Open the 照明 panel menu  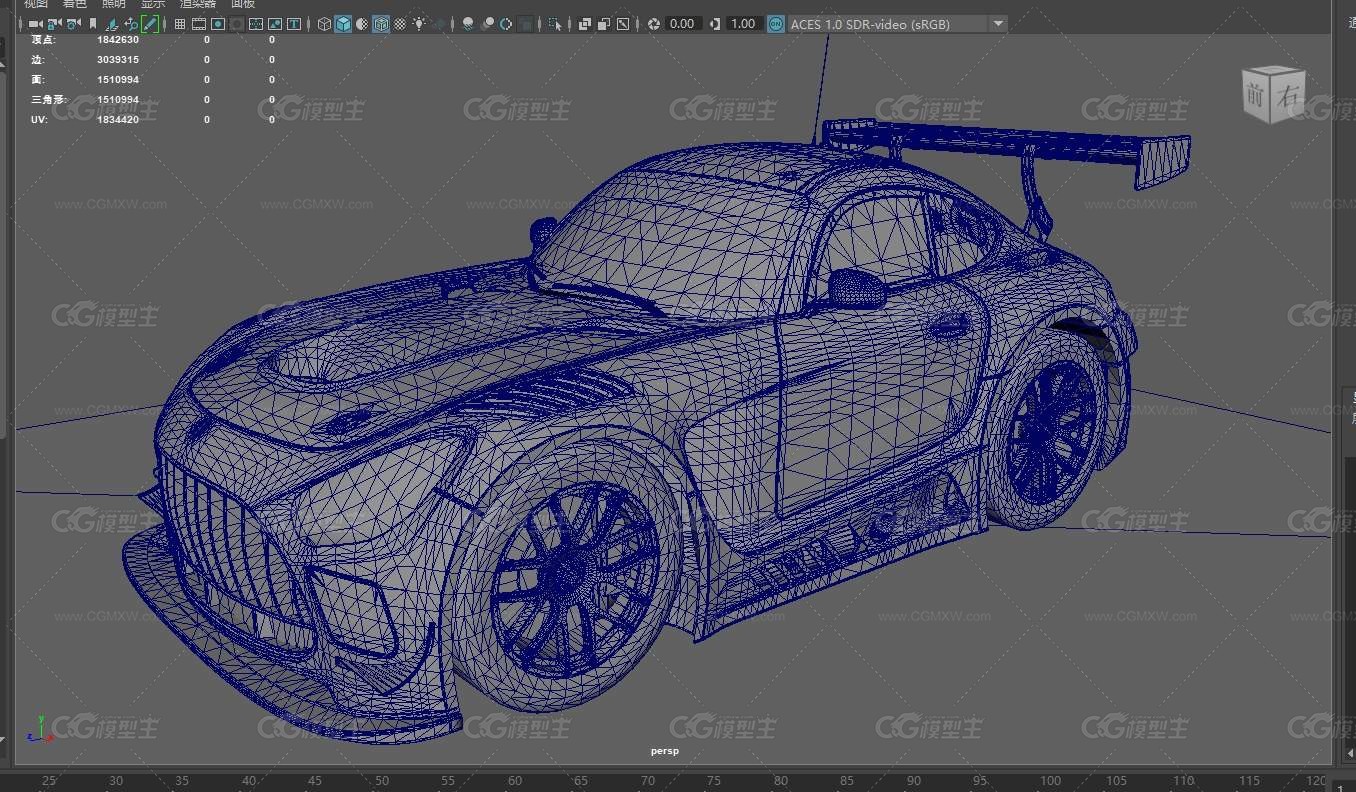click(x=114, y=4)
